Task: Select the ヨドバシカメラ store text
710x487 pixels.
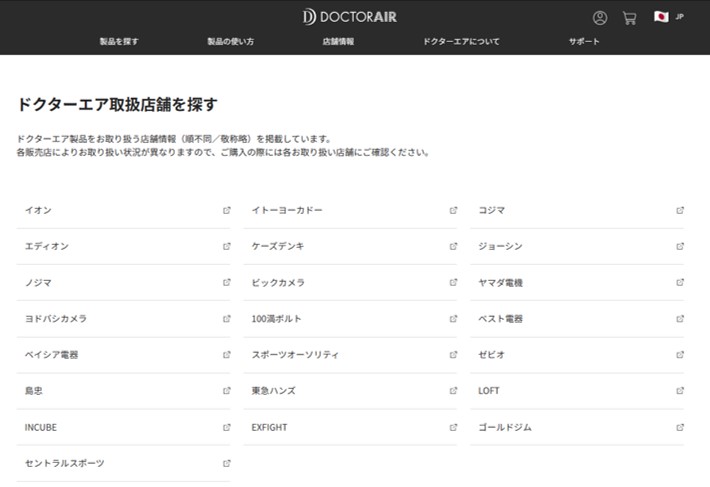Action: [x=56, y=319]
